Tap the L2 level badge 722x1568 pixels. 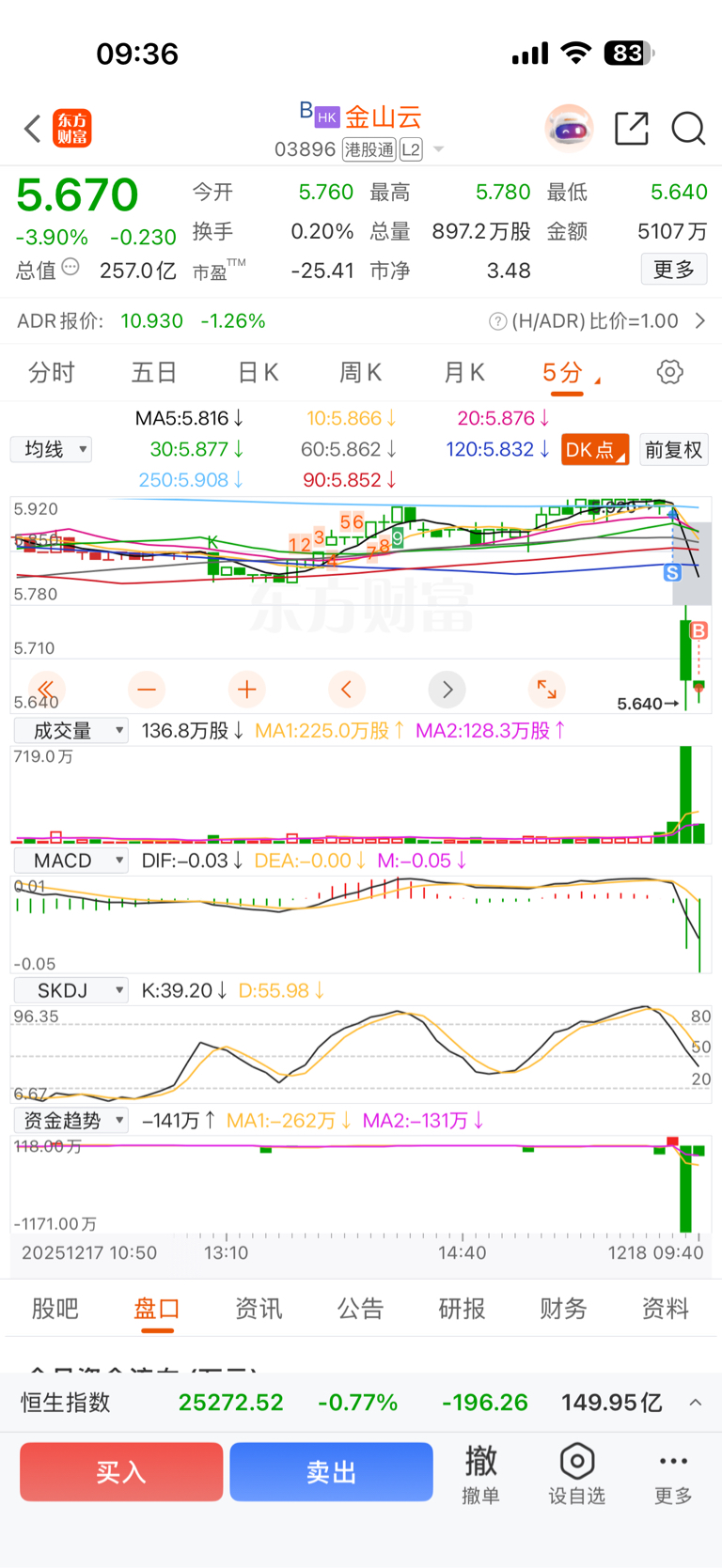(411, 149)
